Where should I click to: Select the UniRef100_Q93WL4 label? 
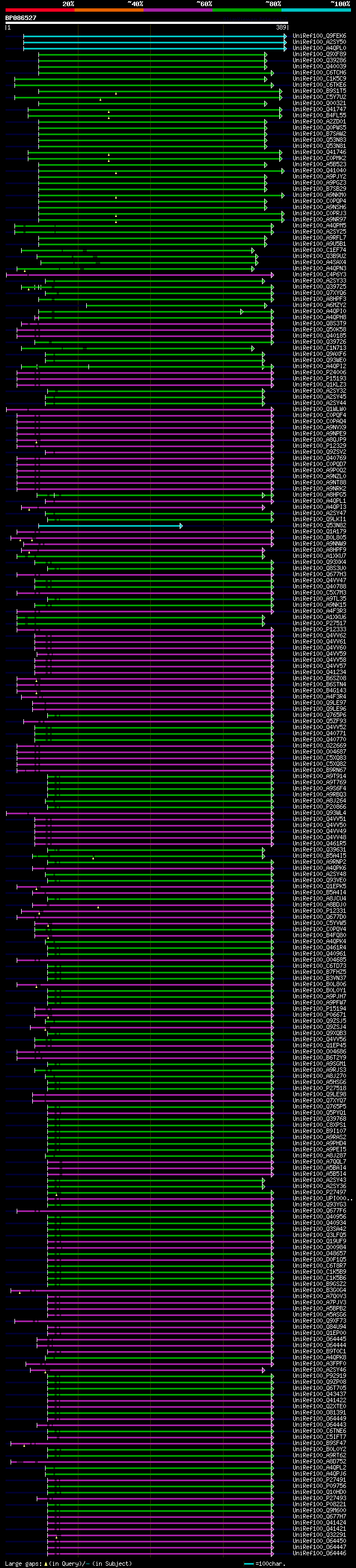319,813
